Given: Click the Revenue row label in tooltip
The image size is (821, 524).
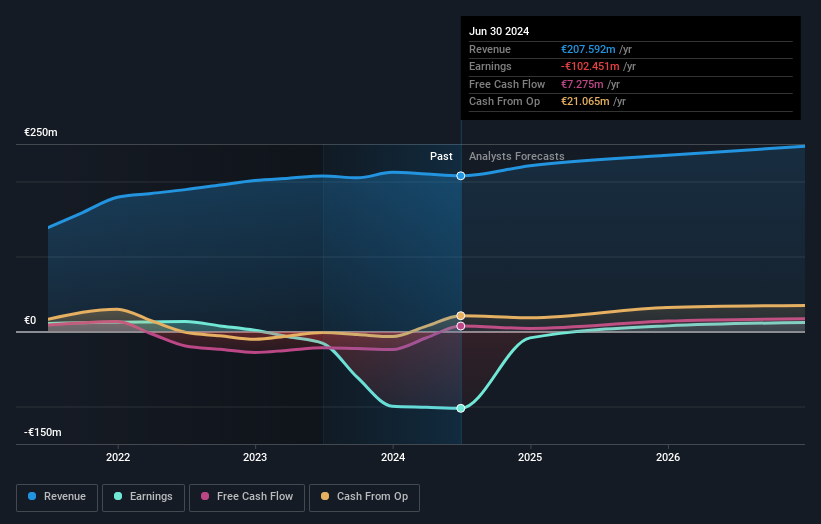Looking at the screenshot, I should [490, 49].
